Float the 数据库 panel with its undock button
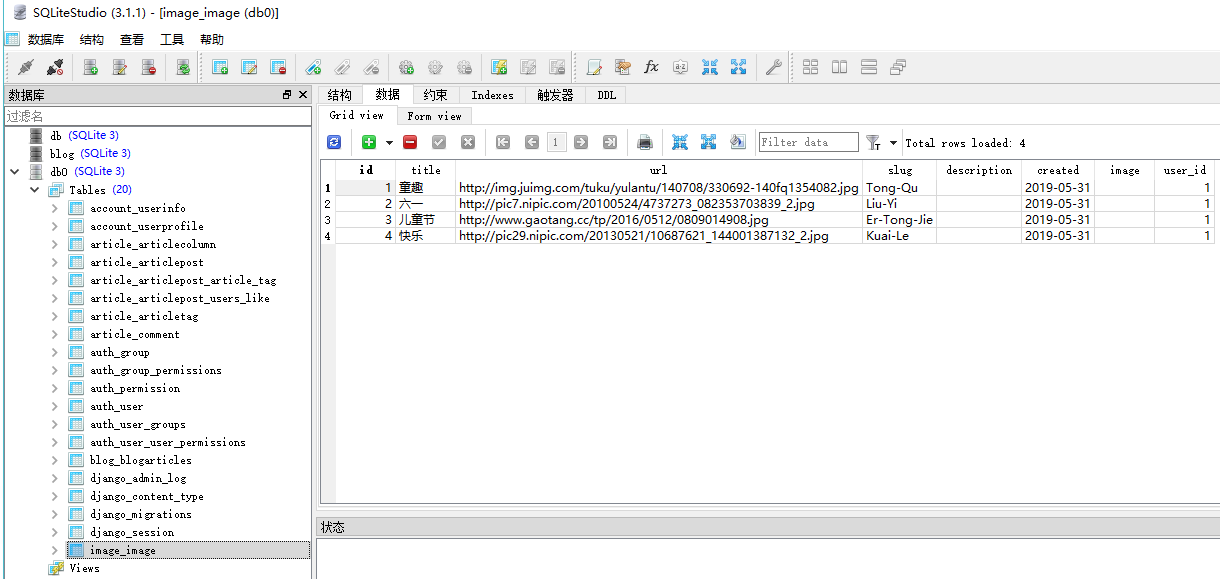The image size is (1220, 579). [x=287, y=95]
